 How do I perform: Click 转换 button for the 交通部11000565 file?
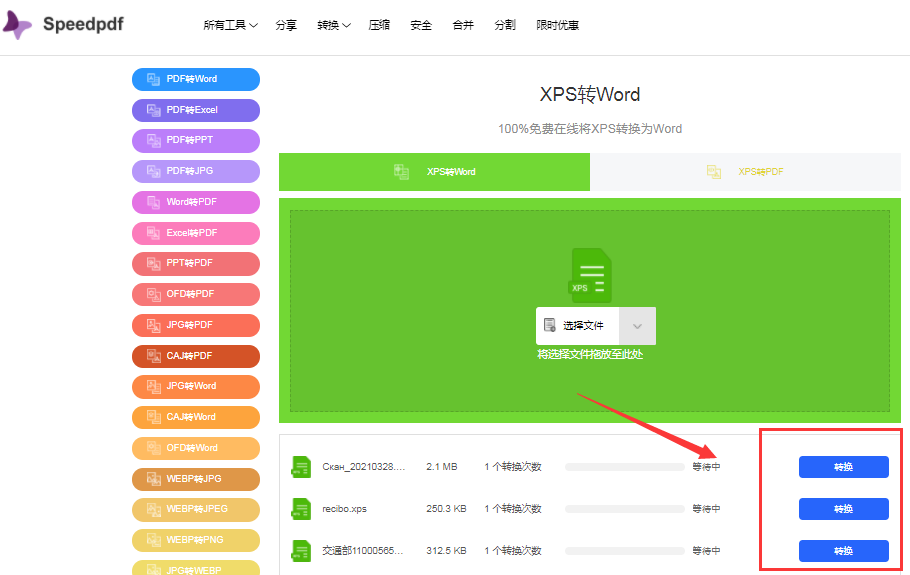(843, 551)
